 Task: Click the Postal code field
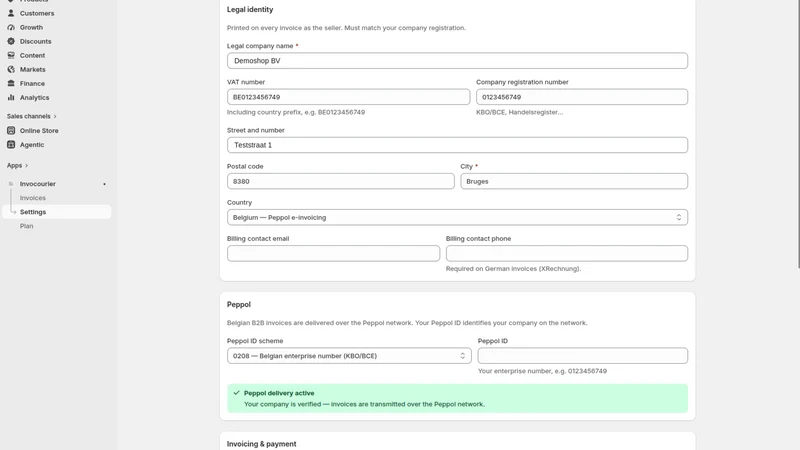[340, 181]
